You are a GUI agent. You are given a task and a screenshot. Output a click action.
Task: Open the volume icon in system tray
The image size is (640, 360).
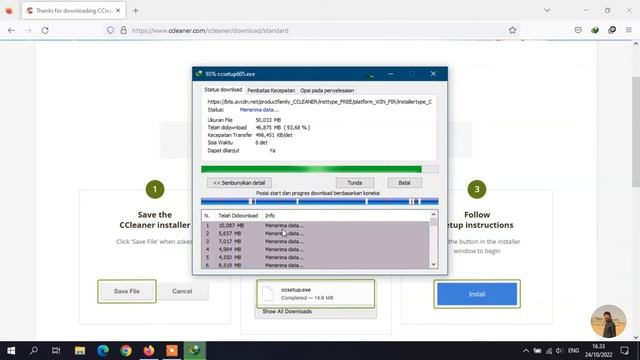click(x=559, y=351)
